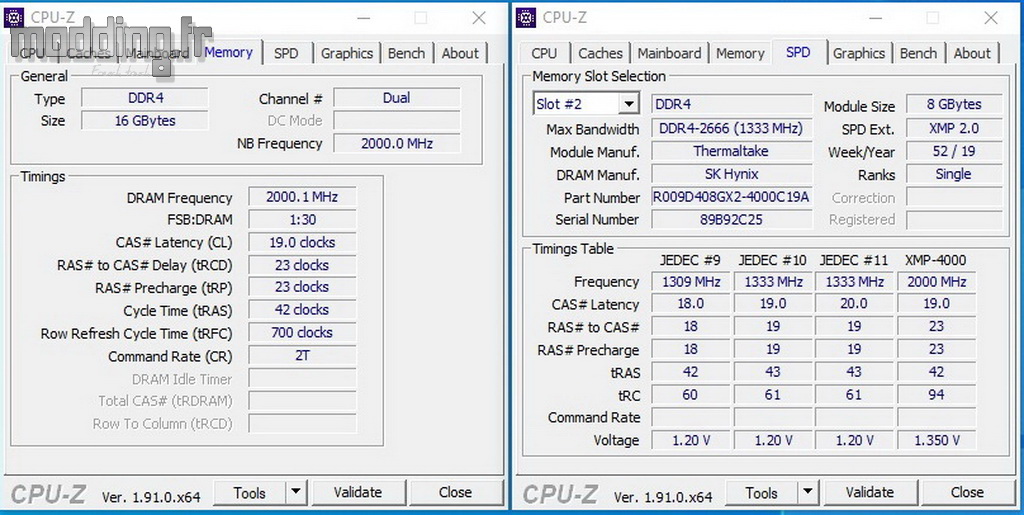
Task: Click SK Hynix DRAM manufacturer value
Action: tap(731, 174)
